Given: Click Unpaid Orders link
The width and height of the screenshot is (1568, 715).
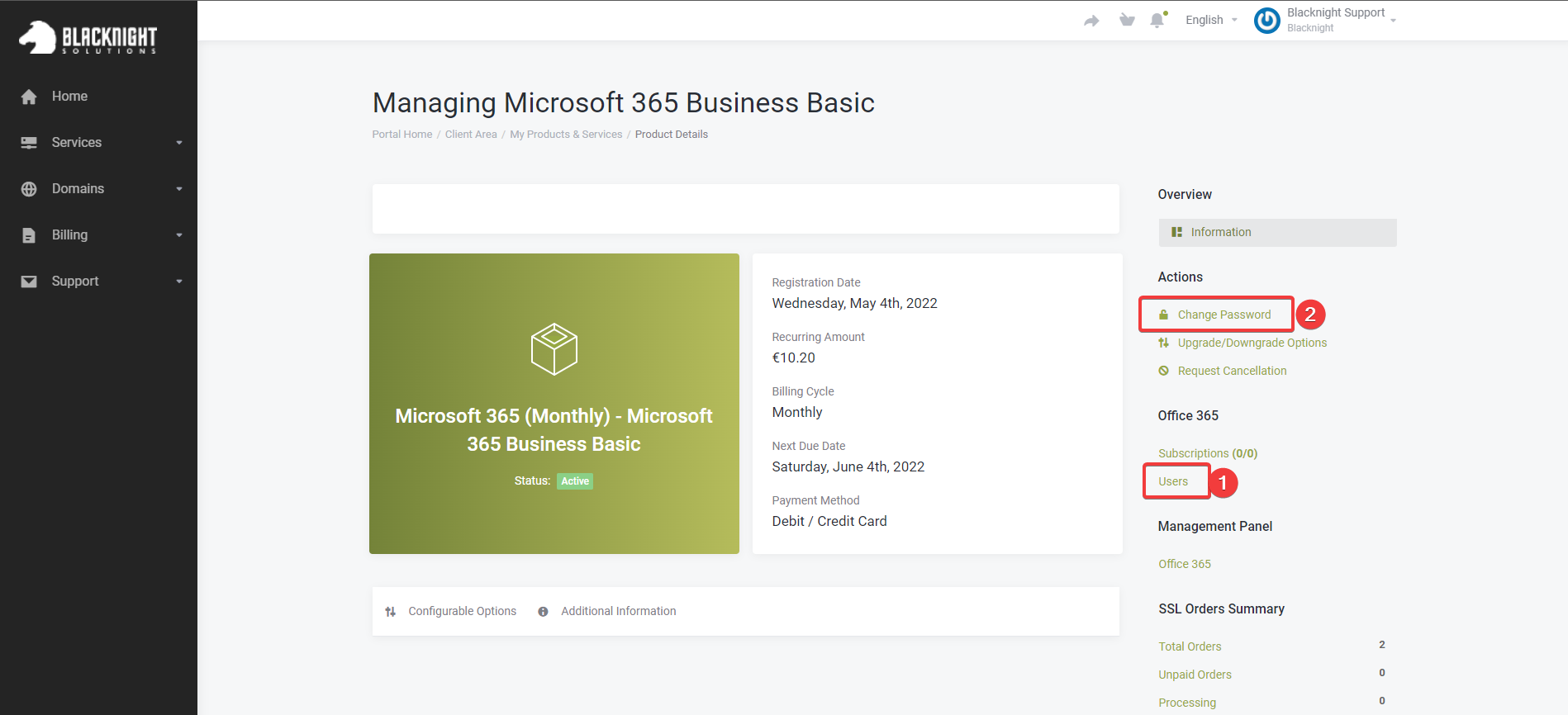Looking at the screenshot, I should click(1195, 675).
